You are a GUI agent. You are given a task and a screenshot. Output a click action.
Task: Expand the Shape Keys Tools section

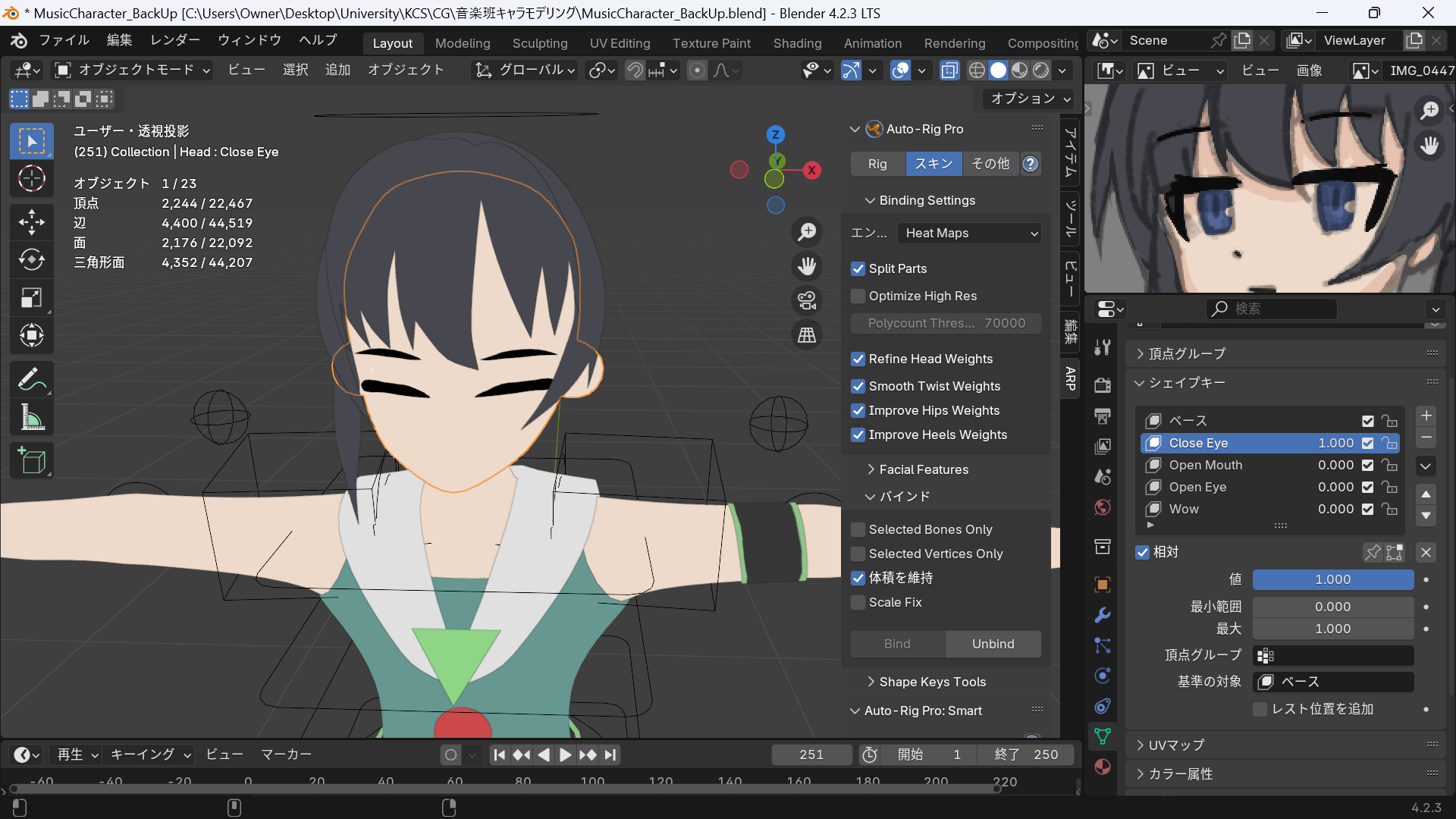coord(932,682)
